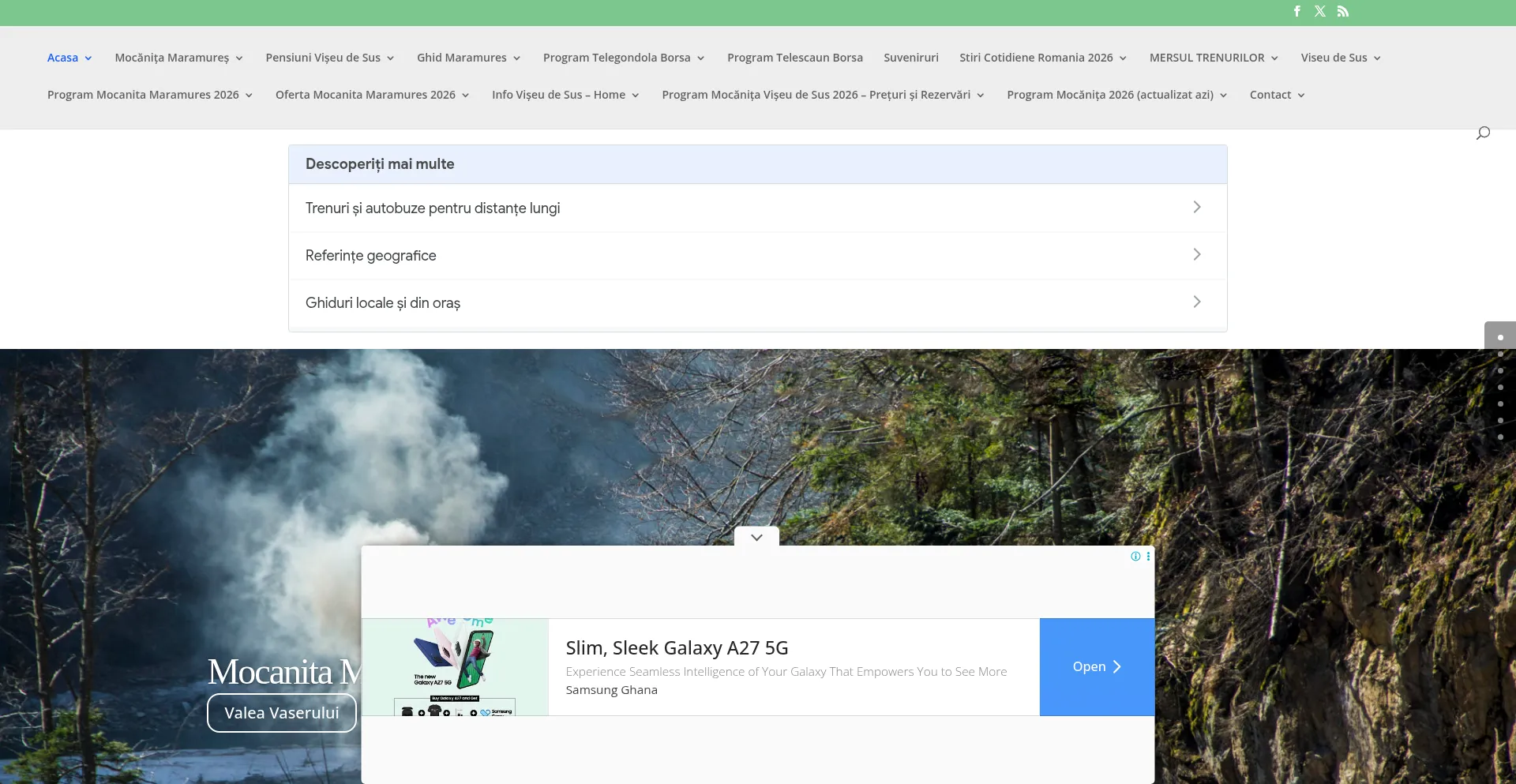
Task: Open the Contact menu item
Action: [1270, 95]
